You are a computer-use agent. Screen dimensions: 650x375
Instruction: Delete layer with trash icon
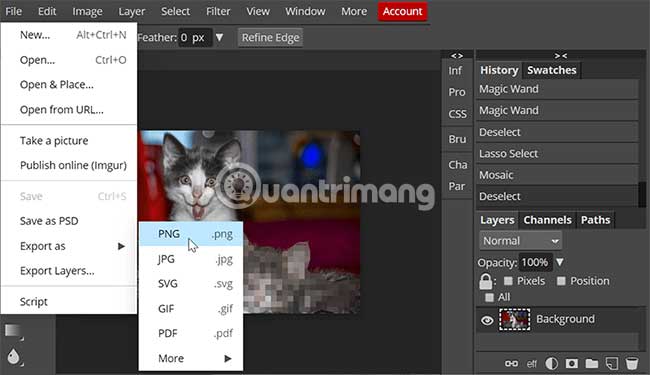coord(632,363)
